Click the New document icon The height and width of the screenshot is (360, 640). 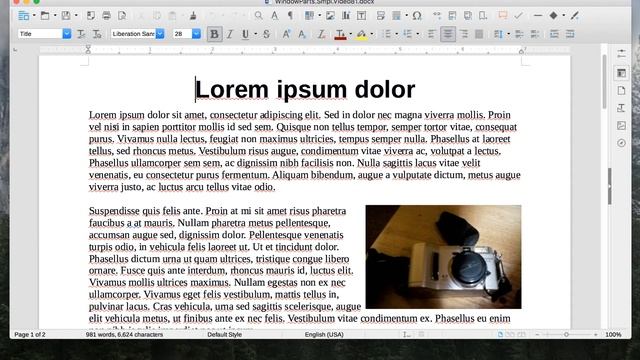(x=24, y=16)
